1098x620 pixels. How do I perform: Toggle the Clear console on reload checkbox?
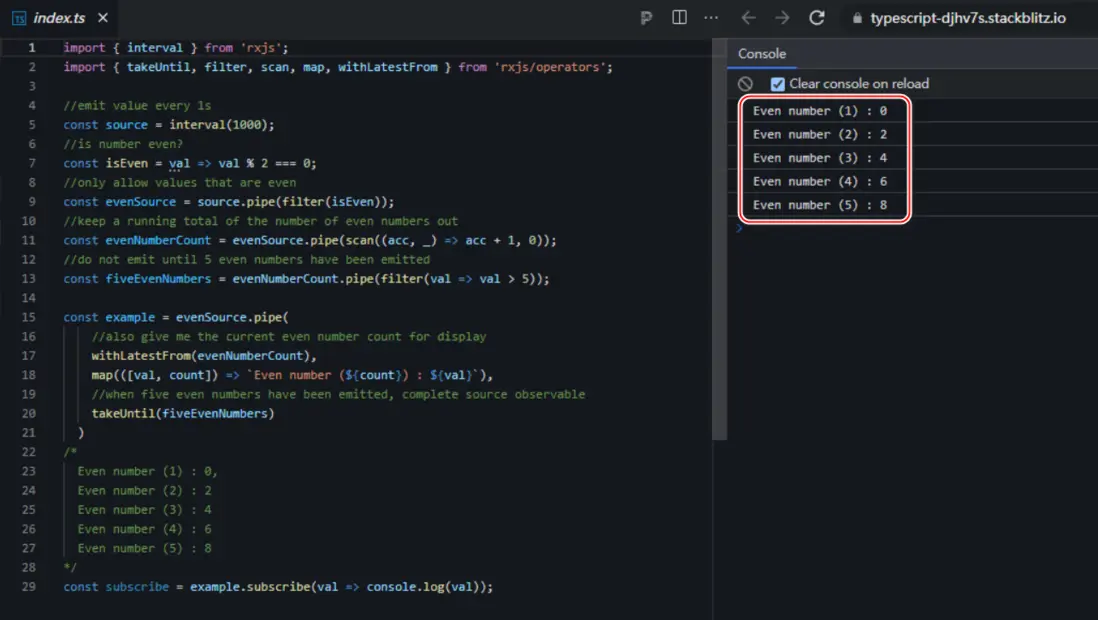778,84
